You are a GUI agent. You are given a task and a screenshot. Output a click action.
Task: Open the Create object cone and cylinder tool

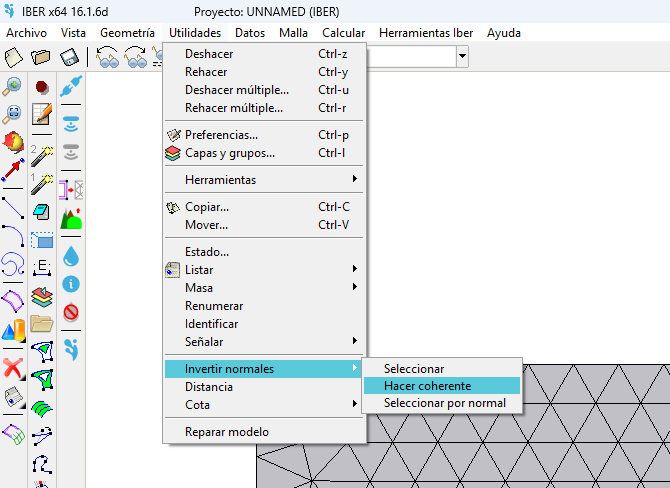point(13,330)
